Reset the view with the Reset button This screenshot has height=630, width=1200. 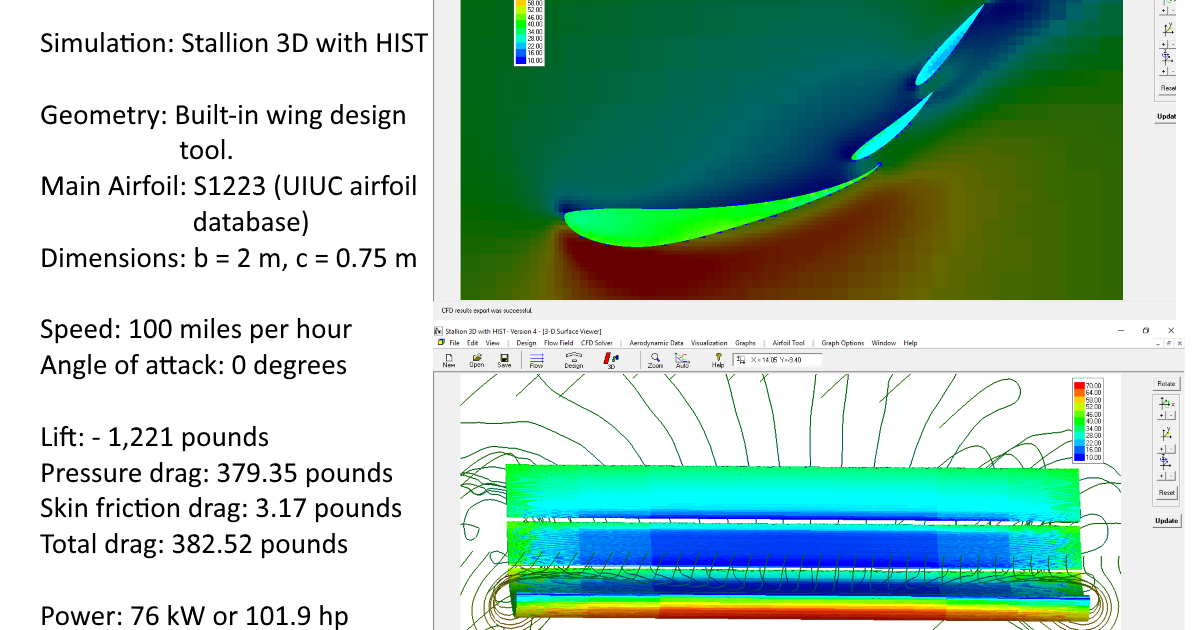click(x=1166, y=492)
